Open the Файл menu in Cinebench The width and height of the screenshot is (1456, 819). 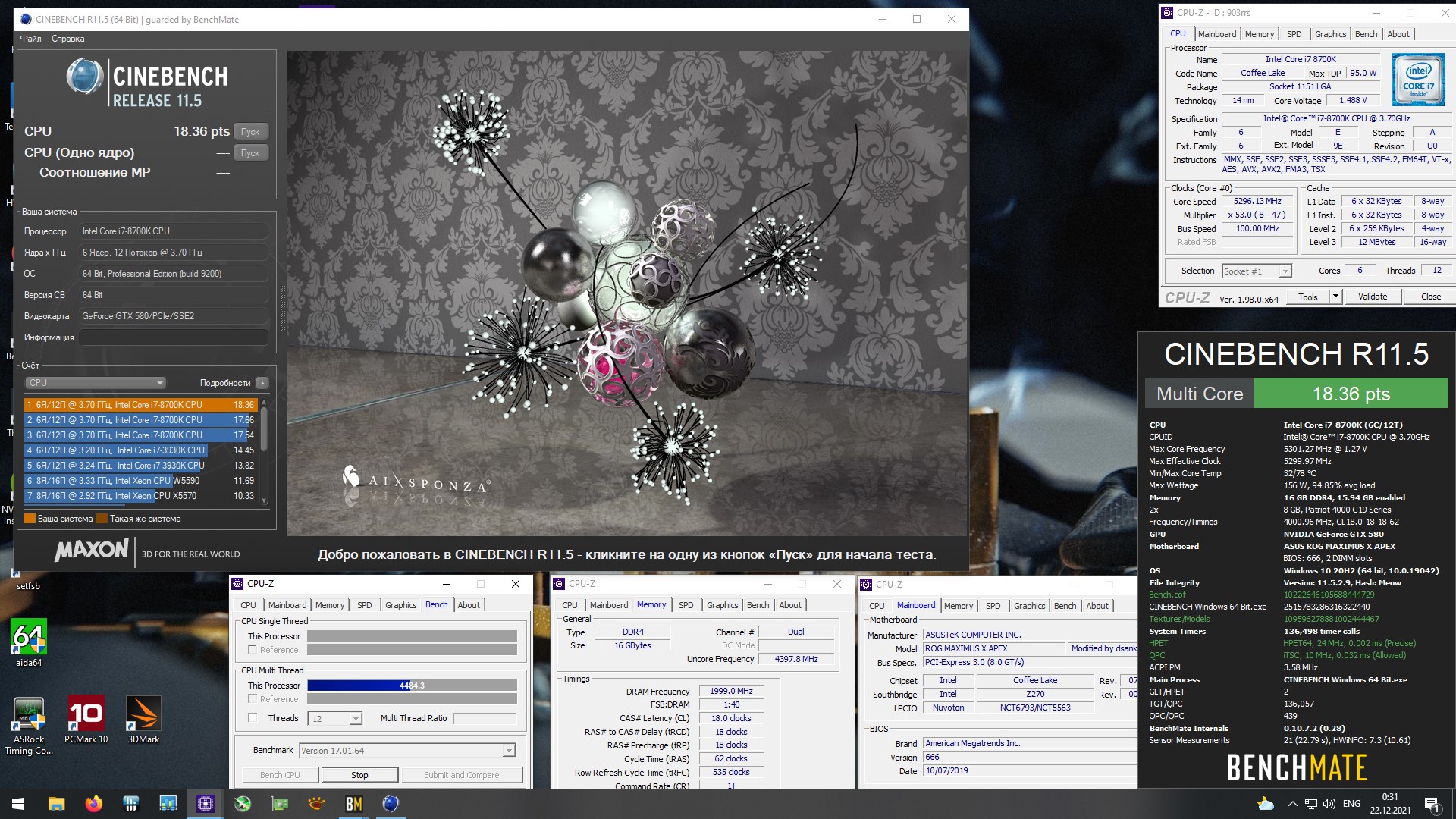tap(31, 39)
